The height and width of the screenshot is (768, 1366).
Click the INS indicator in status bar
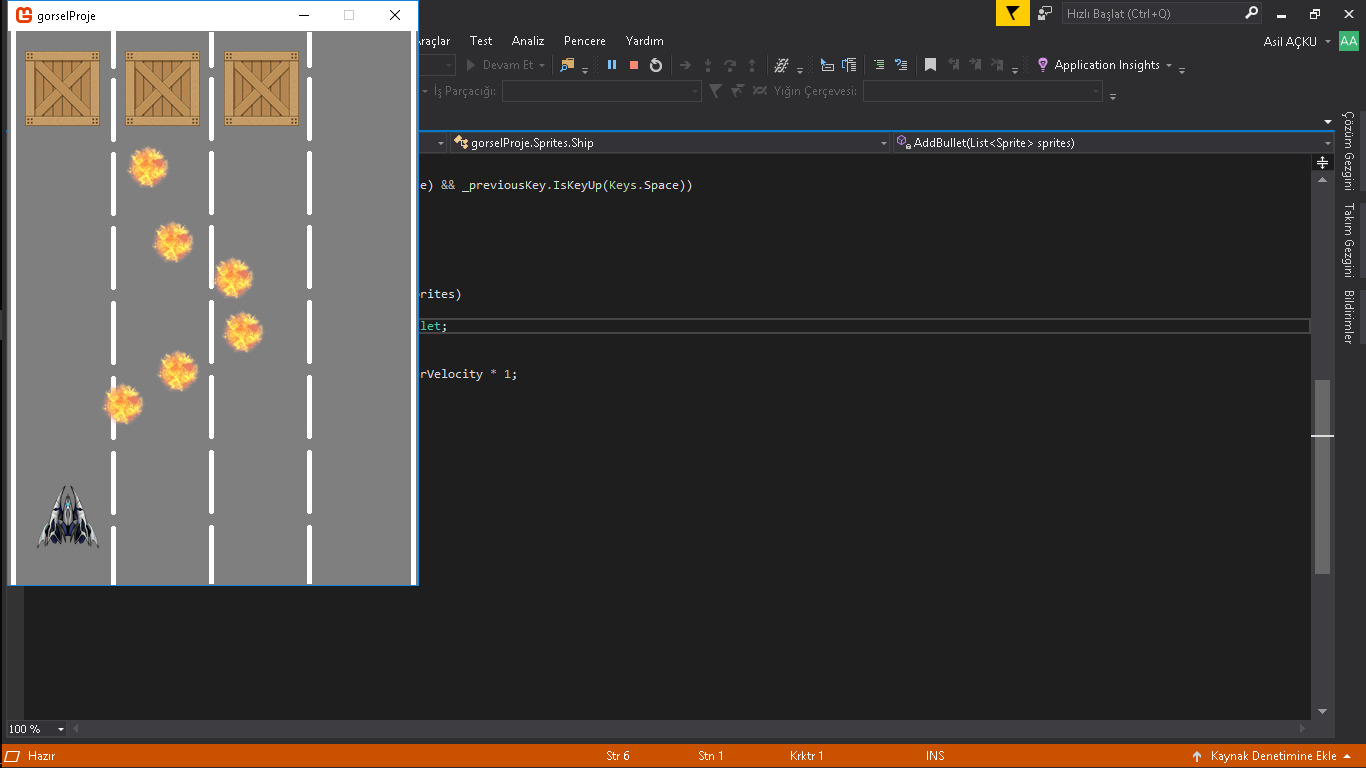point(935,756)
